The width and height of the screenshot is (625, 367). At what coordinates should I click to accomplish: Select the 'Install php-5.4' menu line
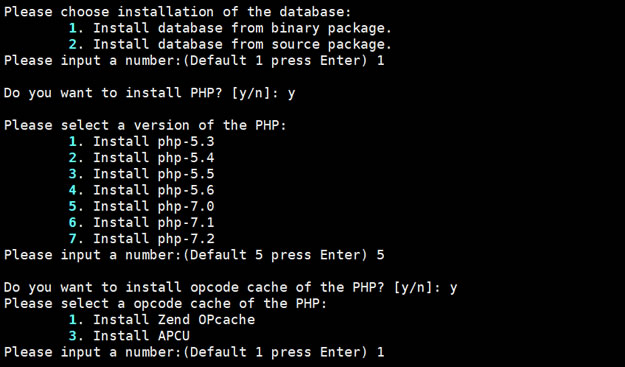coord(142,158)
